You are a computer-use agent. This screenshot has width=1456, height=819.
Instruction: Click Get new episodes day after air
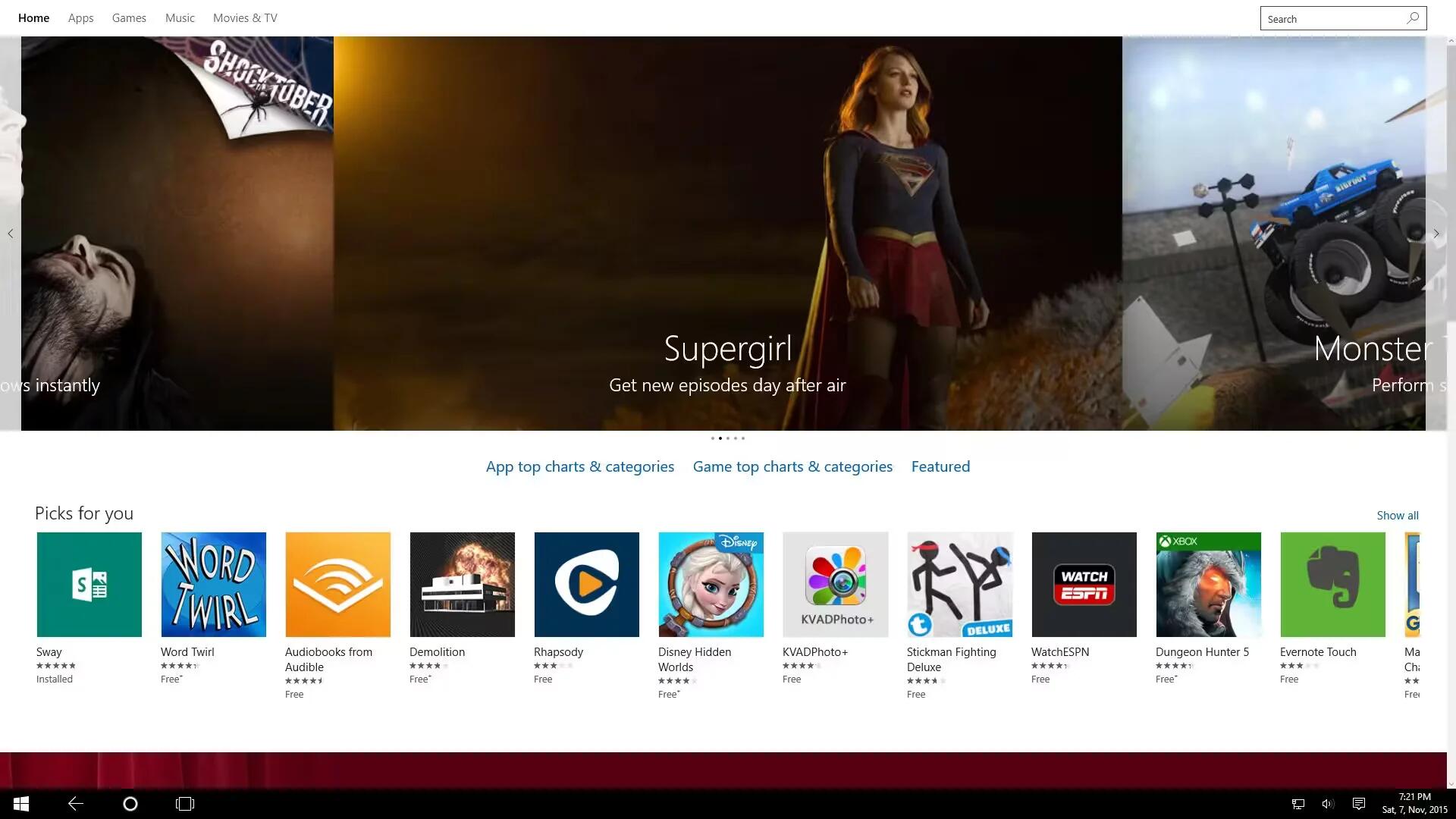point(727,385)
